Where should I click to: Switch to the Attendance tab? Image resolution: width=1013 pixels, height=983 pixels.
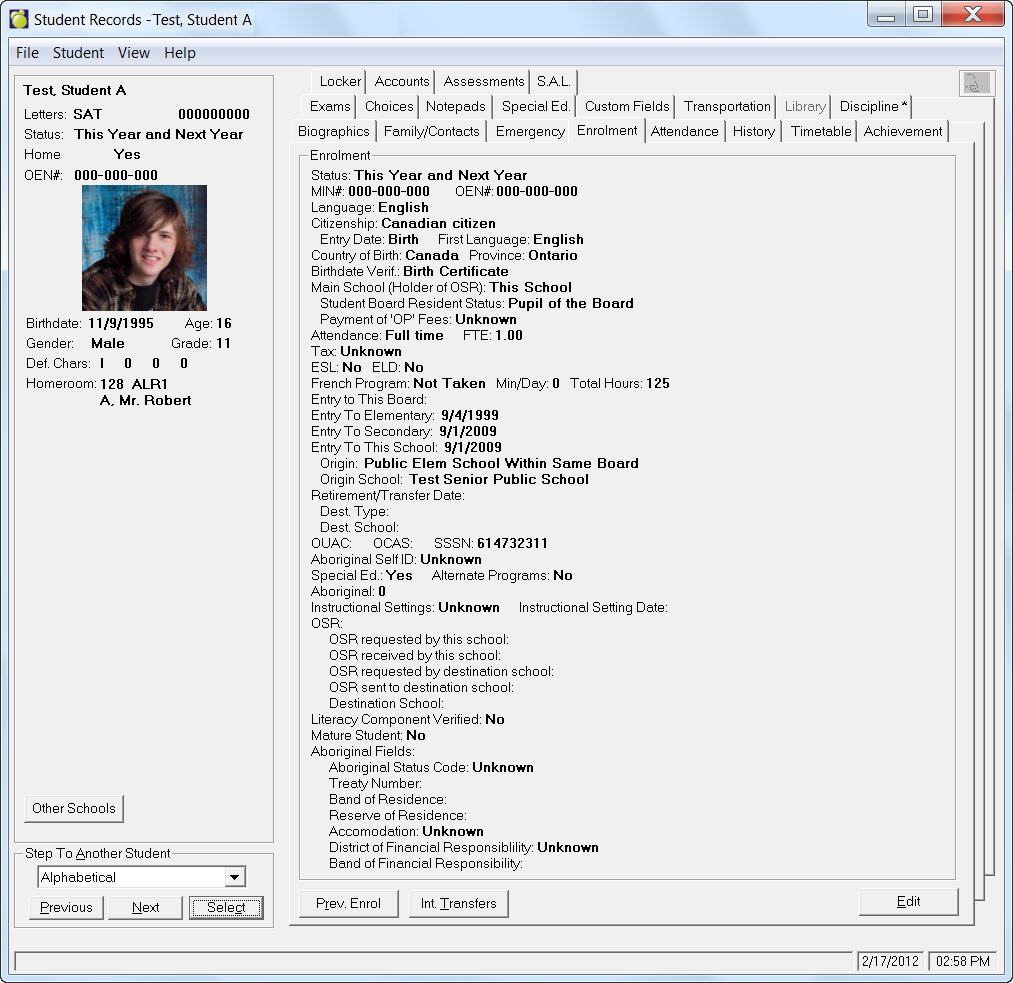coord(684,131)
